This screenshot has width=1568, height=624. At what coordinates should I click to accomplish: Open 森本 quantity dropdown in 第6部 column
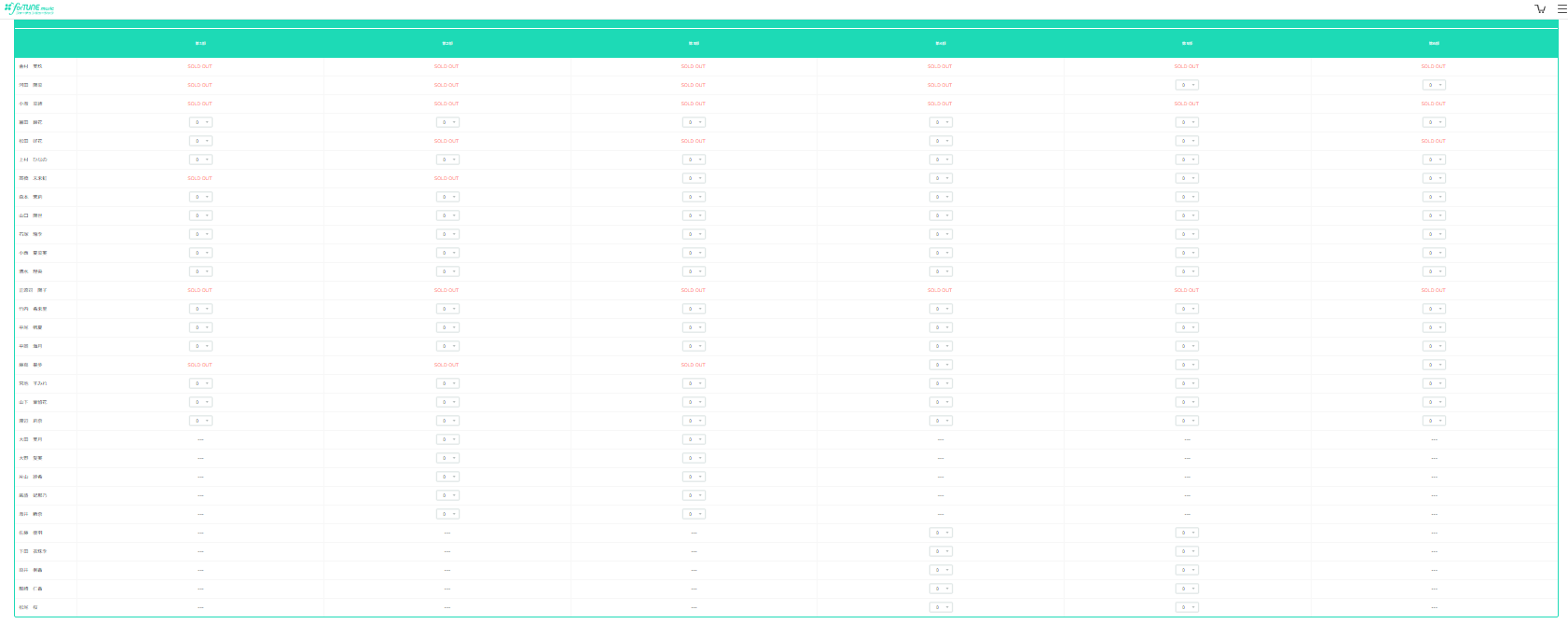pyautogui.click(x=1434, y=197)
